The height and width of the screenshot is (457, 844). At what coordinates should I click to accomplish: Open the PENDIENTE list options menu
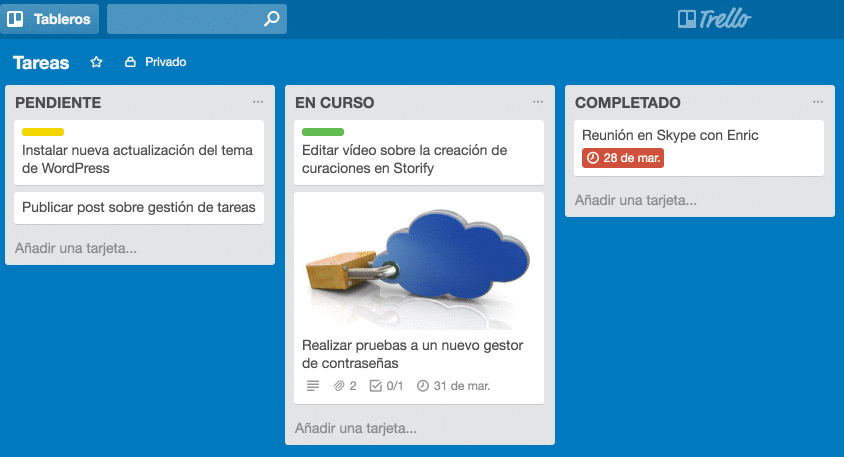tap(258, 102)
